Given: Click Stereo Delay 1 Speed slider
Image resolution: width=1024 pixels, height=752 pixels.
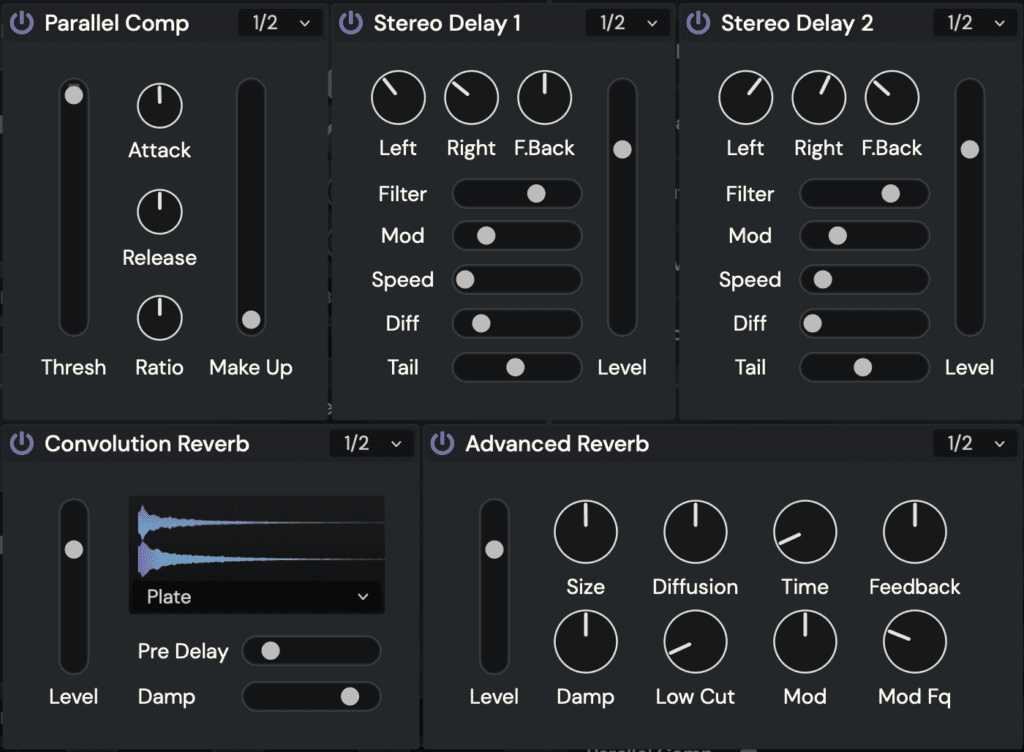Looking at the screenshot, I should click(x=517, y=279).
